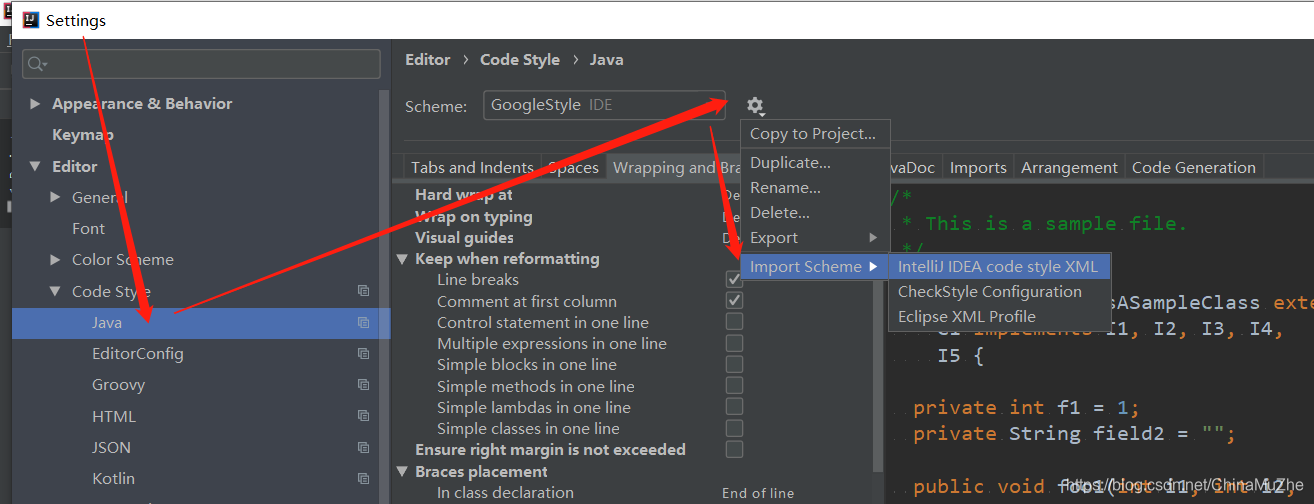Select Groovy code style
Viewport: 1314px width, 504px height.
pos(118,385)
